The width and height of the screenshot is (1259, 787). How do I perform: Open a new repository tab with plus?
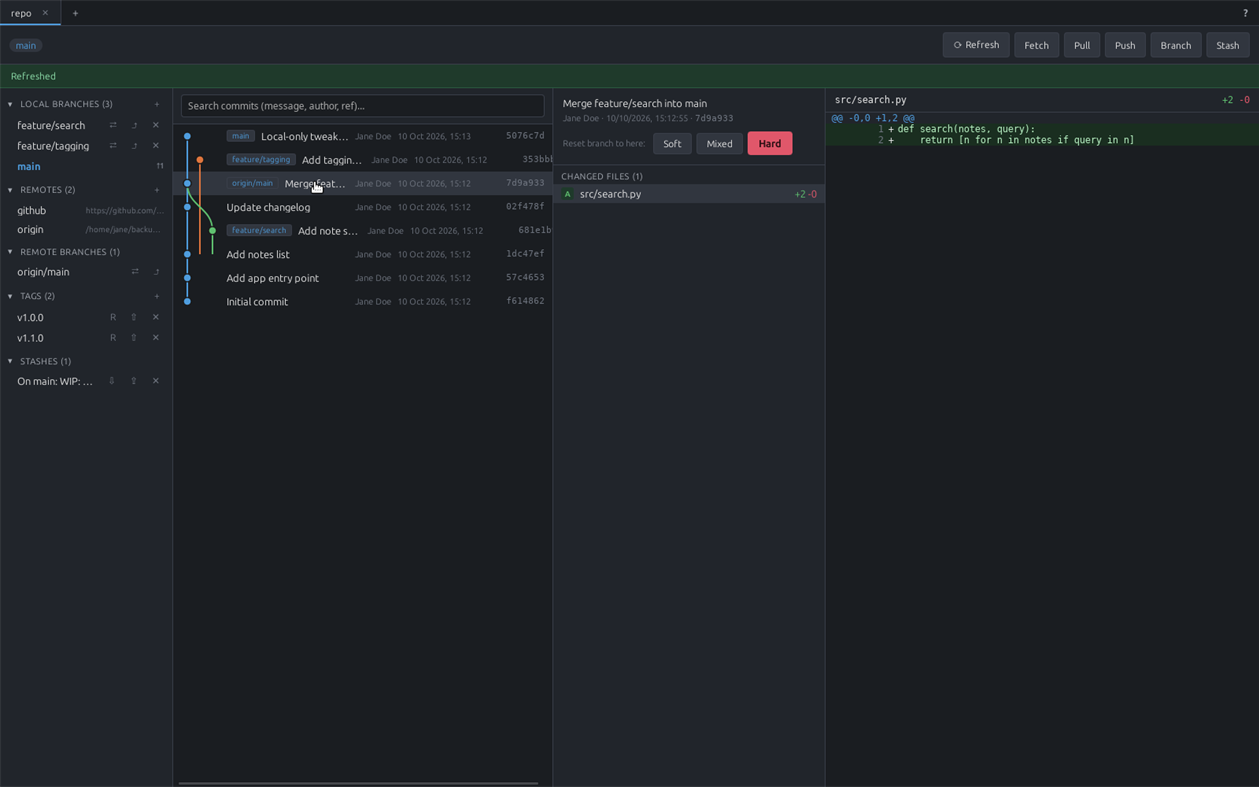[75, 13]
